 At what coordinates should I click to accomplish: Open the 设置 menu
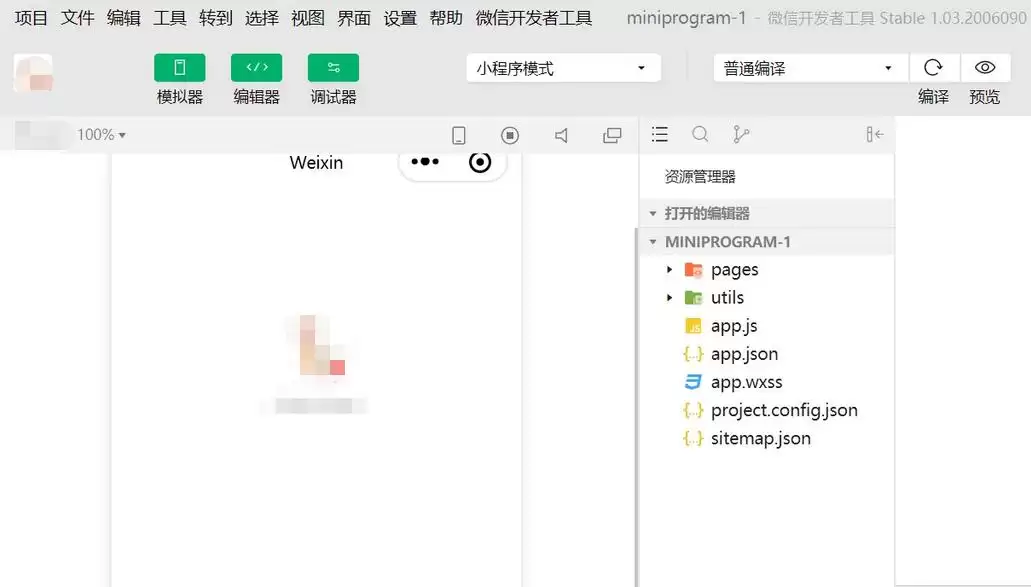(x=400, y=18)
